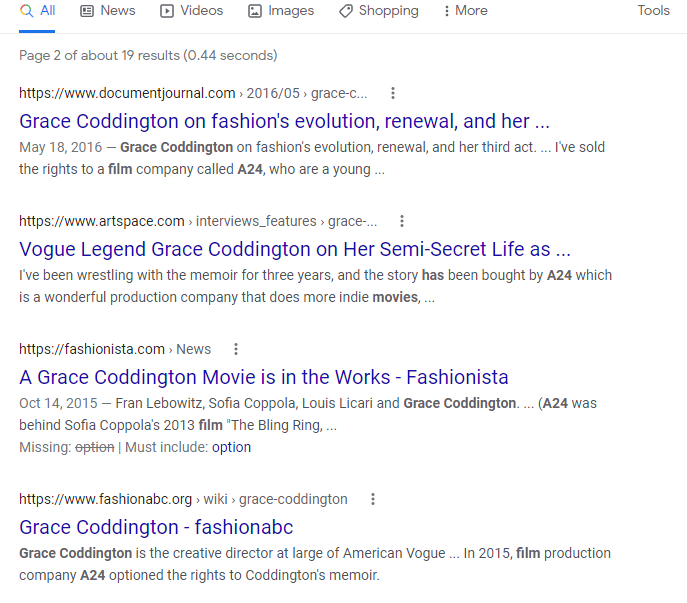Open 'Grace Coddington on fashion's evolution' result
Image resolution: width=687 pixels, height=603 pixels.
click(x=284, y=121)
